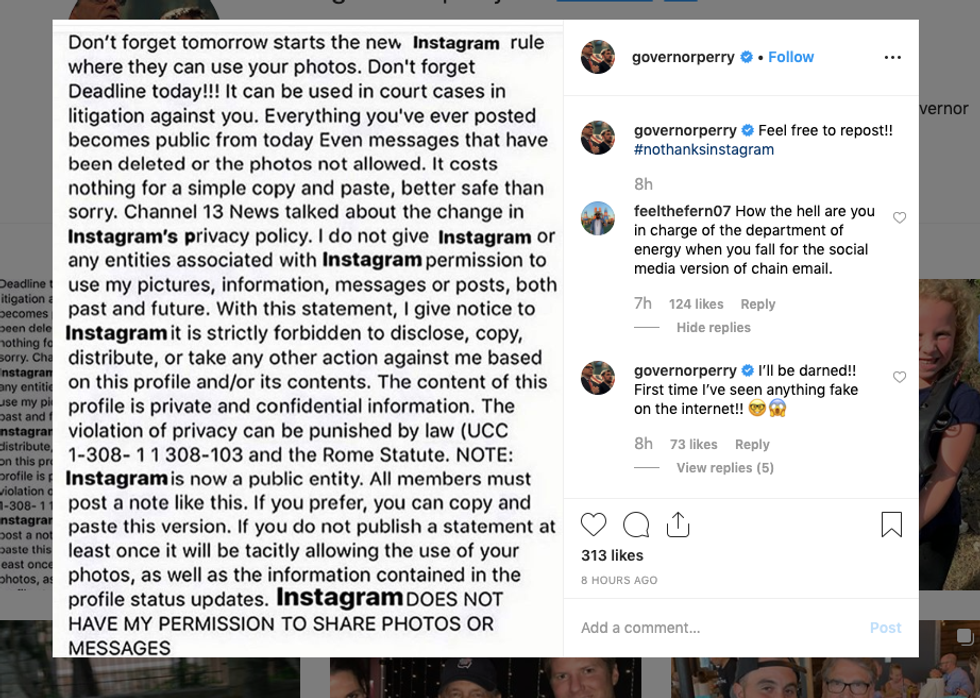This screenshot has height=698, width=980.
Task: Expand View replies (5)
Action: (725, 468)
